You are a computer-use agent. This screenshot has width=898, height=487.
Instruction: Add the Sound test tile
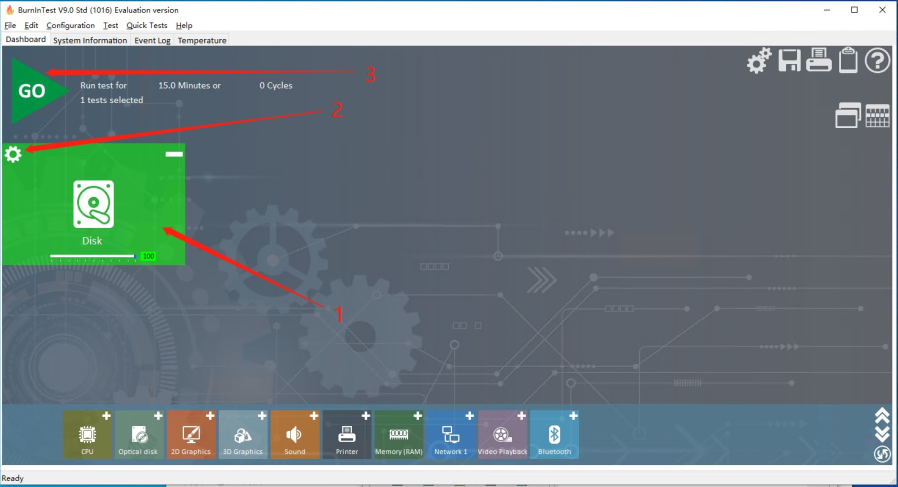click(x=294, y=434)
